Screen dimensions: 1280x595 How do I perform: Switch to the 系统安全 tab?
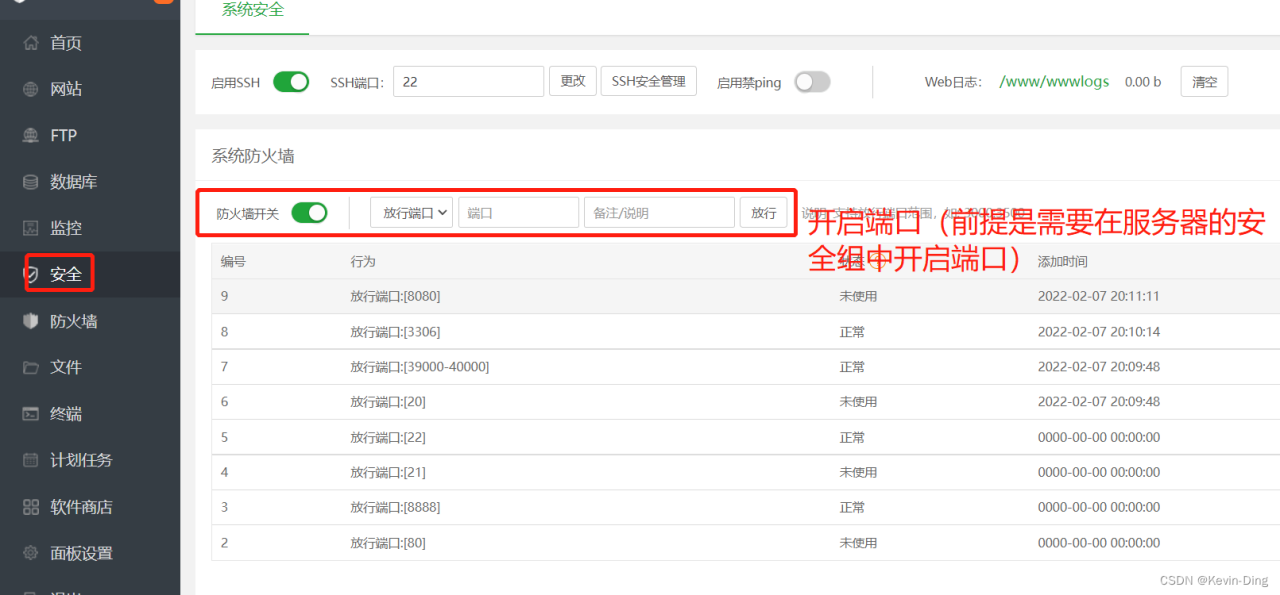[x=253, y=11]
